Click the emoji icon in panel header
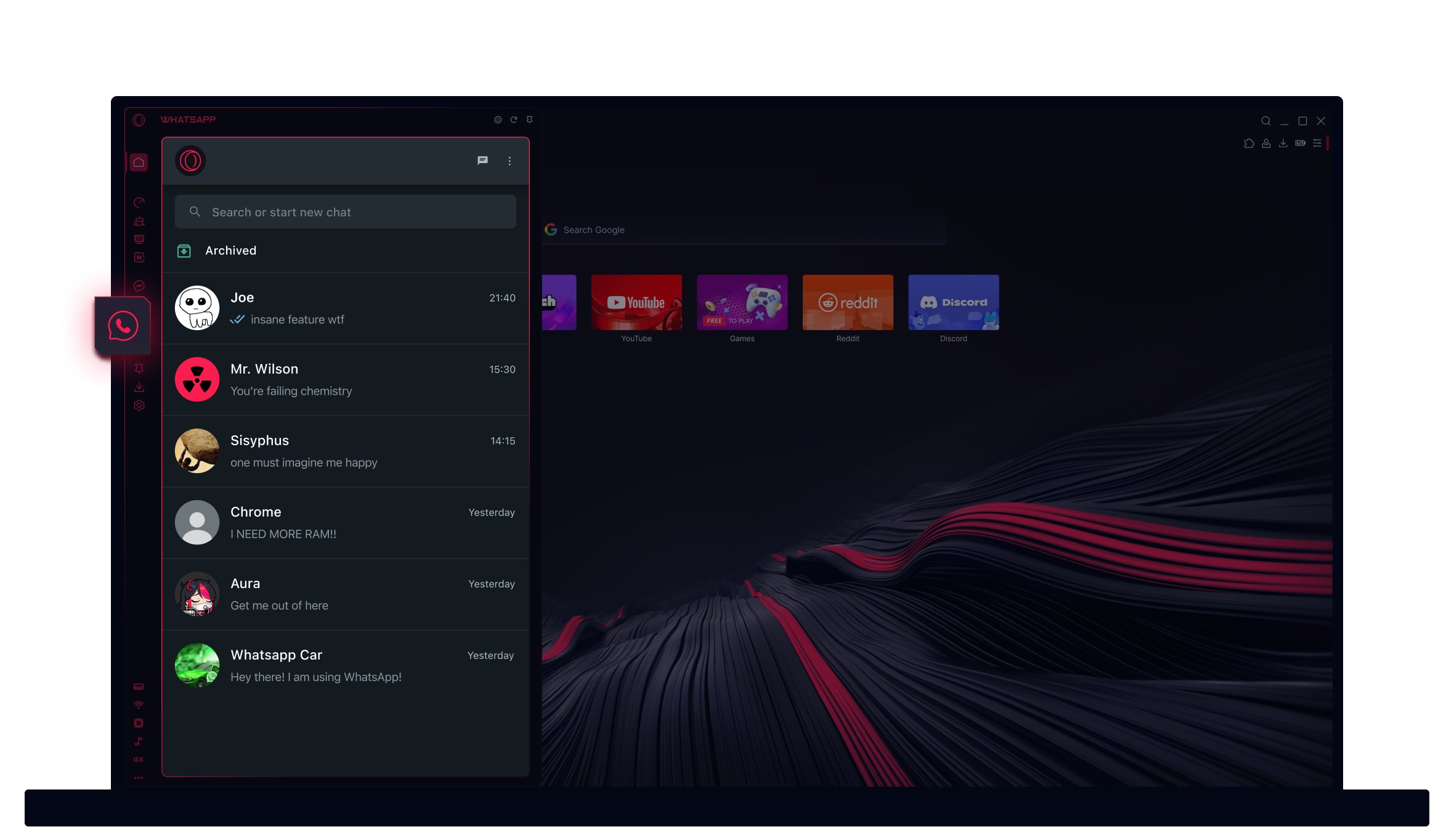The width and height of the screenshot is (1454, 840). pyautogui.click(x=498, y=120)
